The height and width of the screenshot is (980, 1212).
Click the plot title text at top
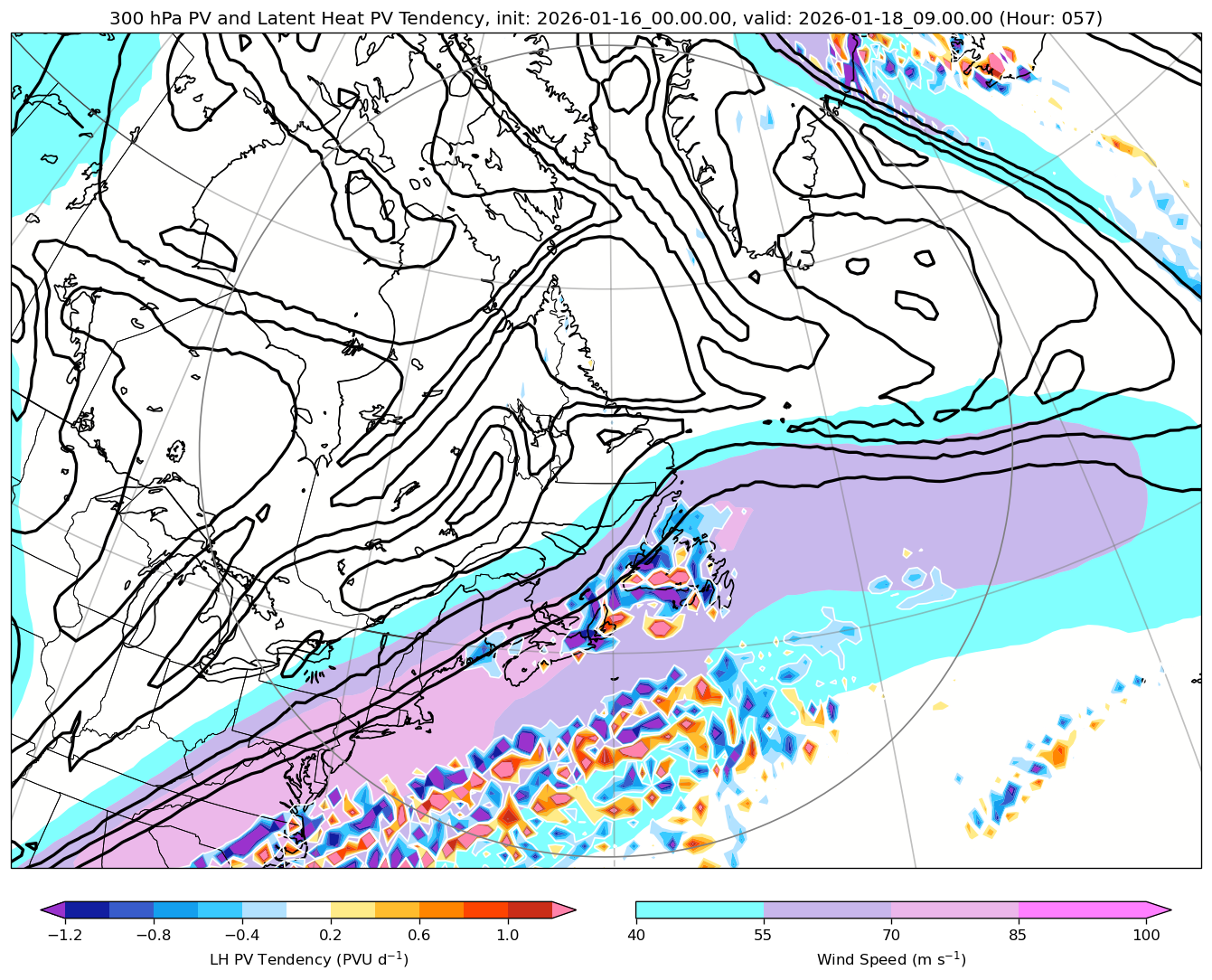[606, 18]
